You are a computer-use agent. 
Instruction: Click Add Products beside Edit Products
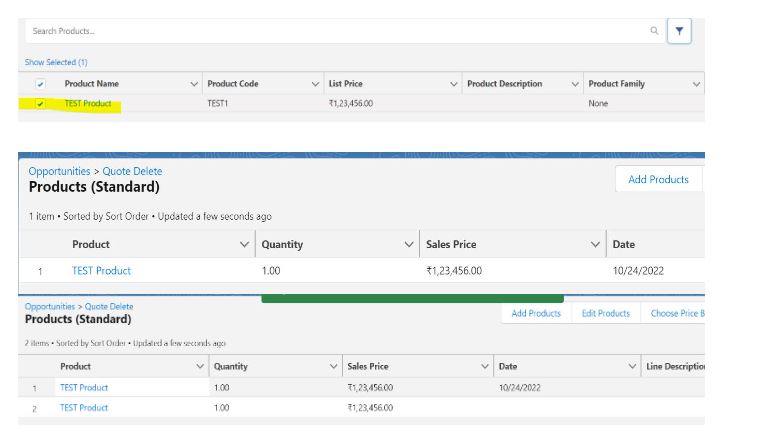[536, 313]
